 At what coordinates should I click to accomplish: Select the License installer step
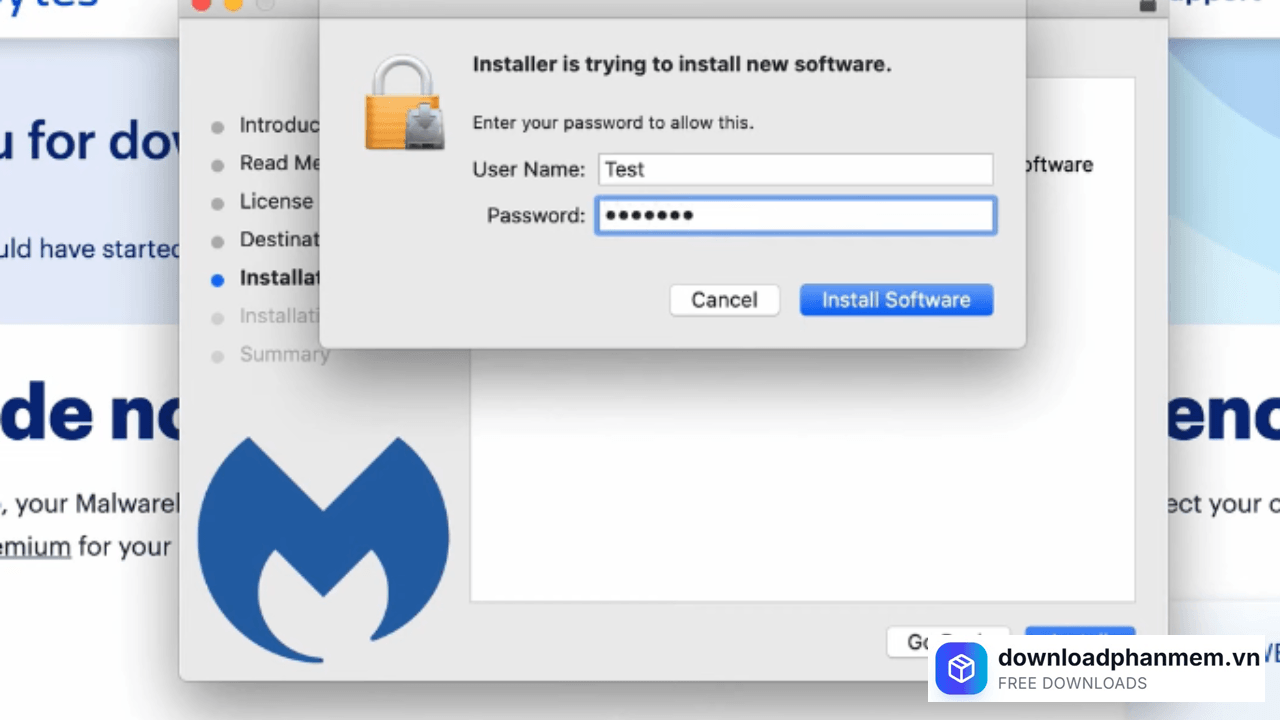(x=277, y=202)
